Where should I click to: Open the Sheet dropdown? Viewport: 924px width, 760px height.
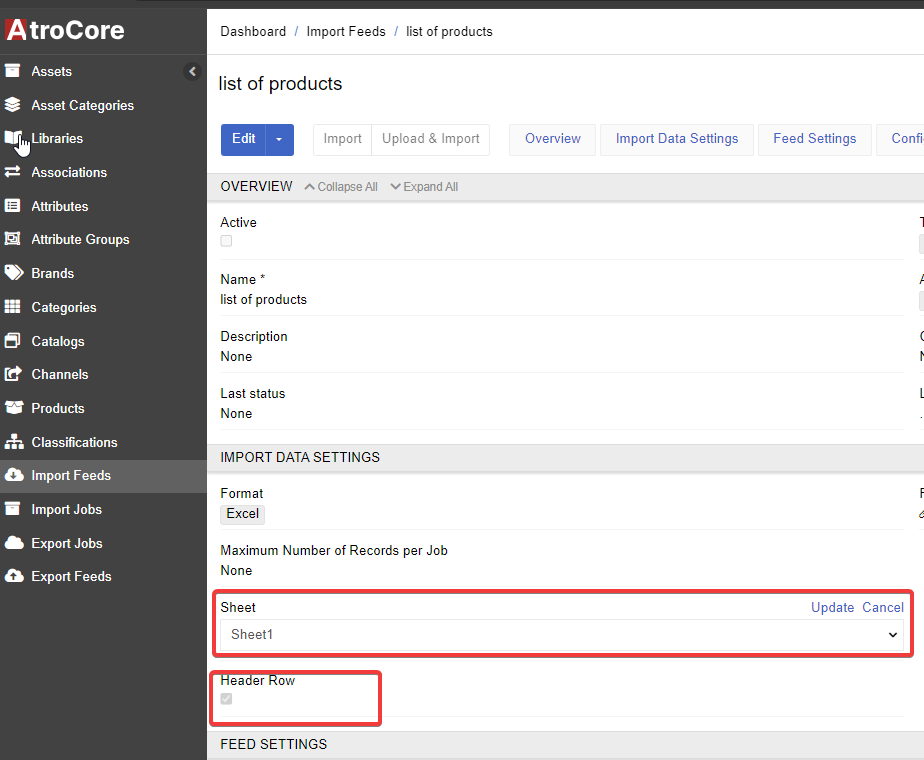(x=561, y=635)
